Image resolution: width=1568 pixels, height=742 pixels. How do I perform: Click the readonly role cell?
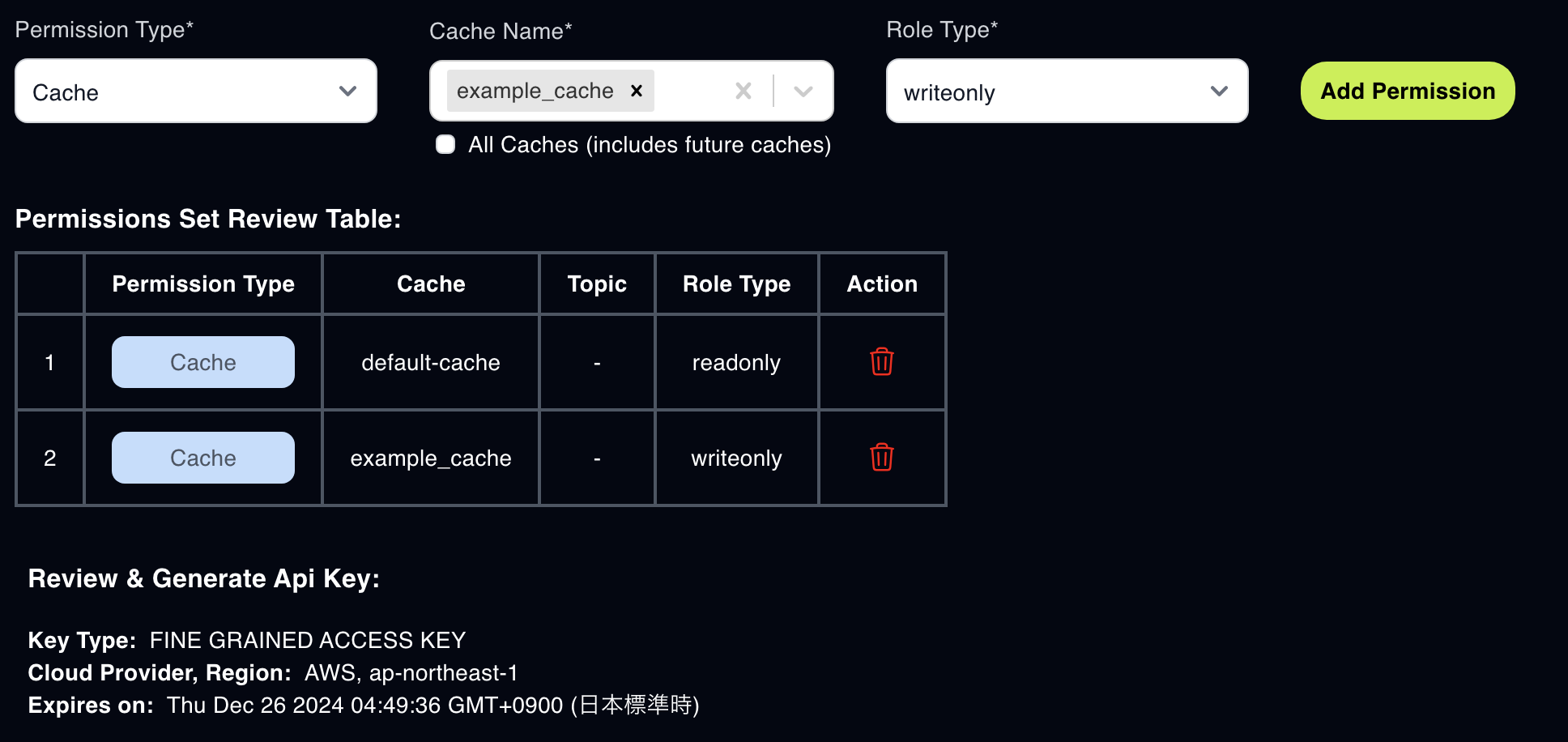coord(736,362)
